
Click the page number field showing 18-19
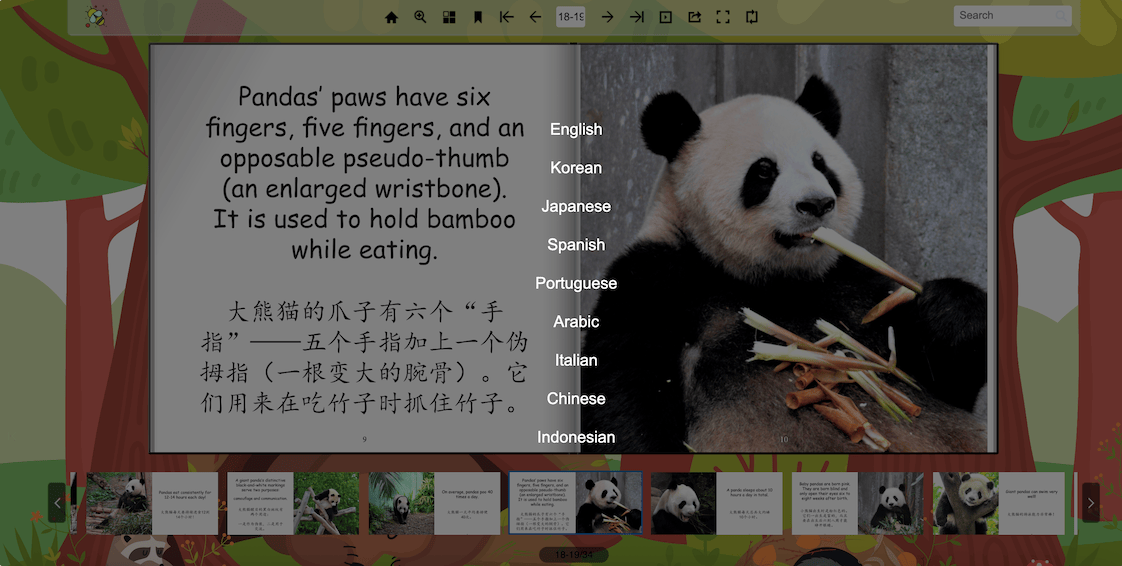pos(571,17)
